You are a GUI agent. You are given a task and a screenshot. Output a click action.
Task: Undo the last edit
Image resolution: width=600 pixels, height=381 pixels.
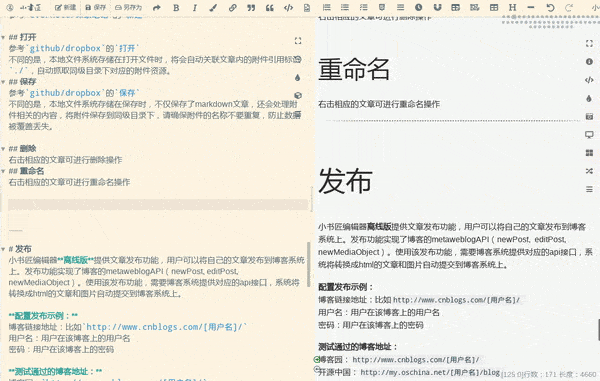point(550,8)
